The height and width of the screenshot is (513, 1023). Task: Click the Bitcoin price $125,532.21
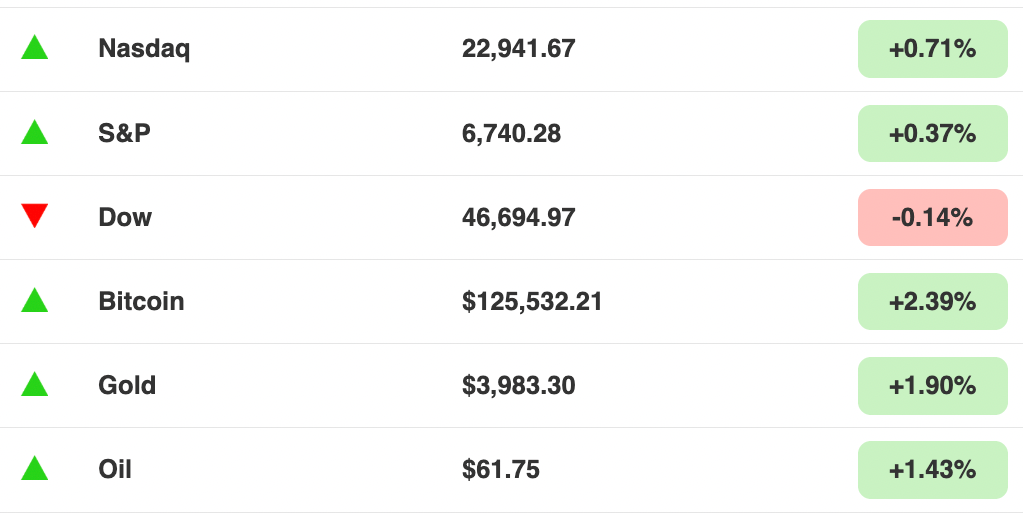pos(532,301)
